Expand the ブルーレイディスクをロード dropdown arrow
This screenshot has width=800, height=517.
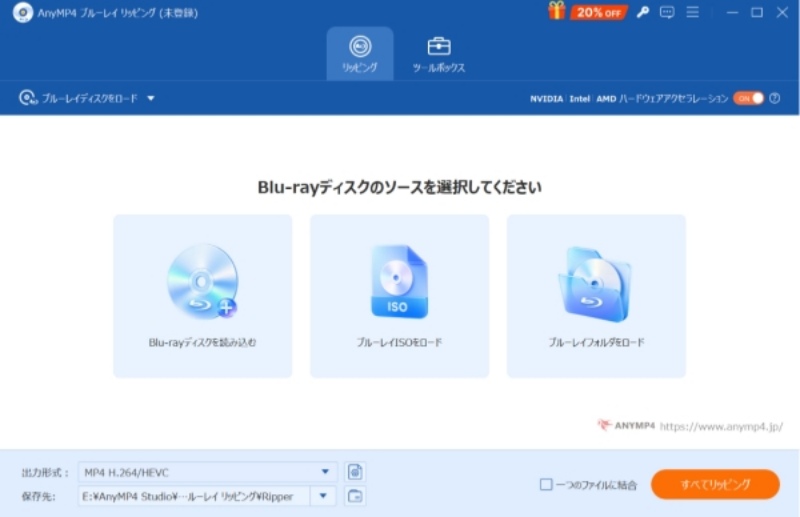(x=151, y=98)
